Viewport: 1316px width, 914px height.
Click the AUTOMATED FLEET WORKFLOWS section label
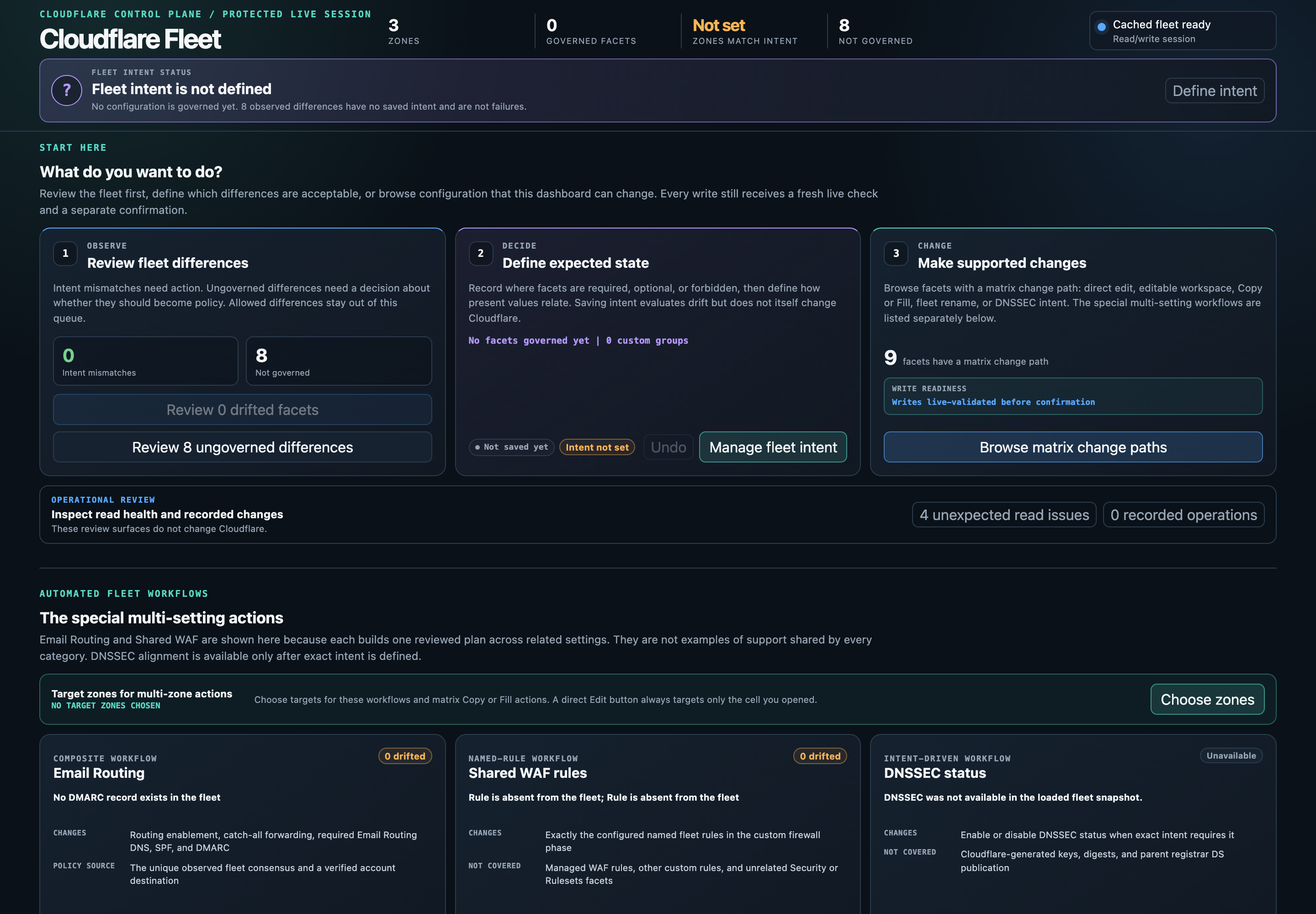(x=124, y=593)
